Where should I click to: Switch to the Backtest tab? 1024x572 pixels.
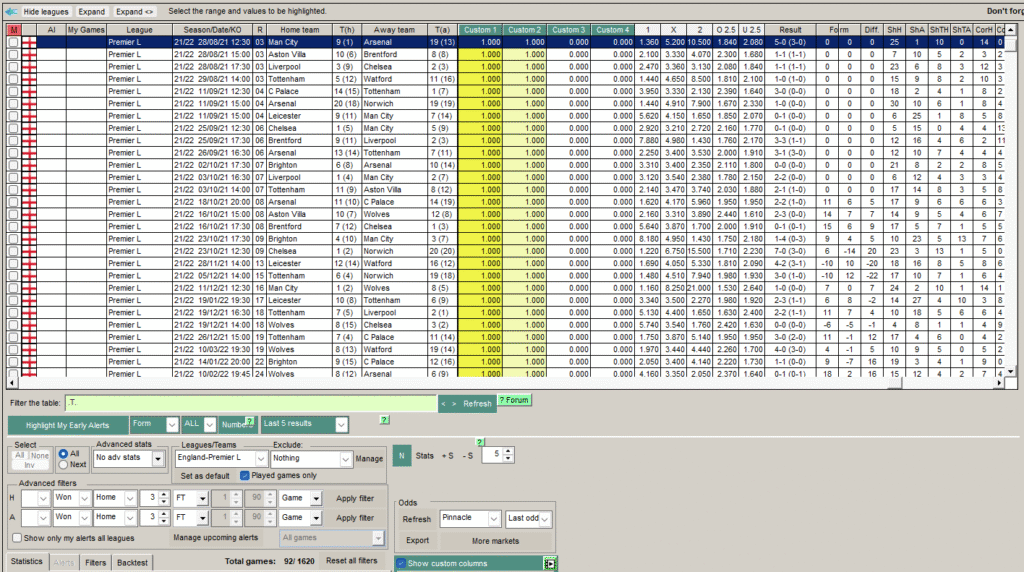131,562
